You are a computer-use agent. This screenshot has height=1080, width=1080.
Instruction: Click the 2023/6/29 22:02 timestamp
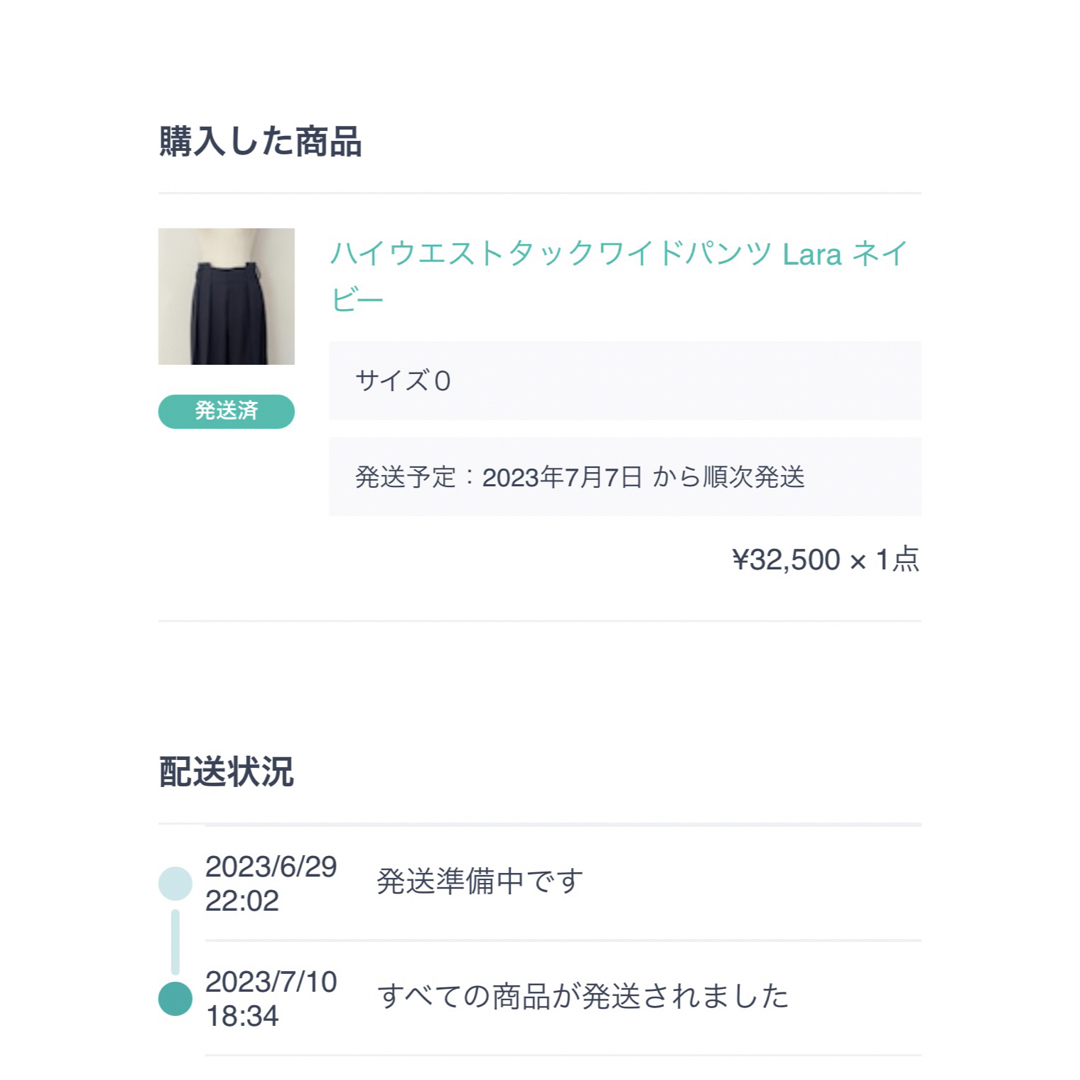click(271, 884)
